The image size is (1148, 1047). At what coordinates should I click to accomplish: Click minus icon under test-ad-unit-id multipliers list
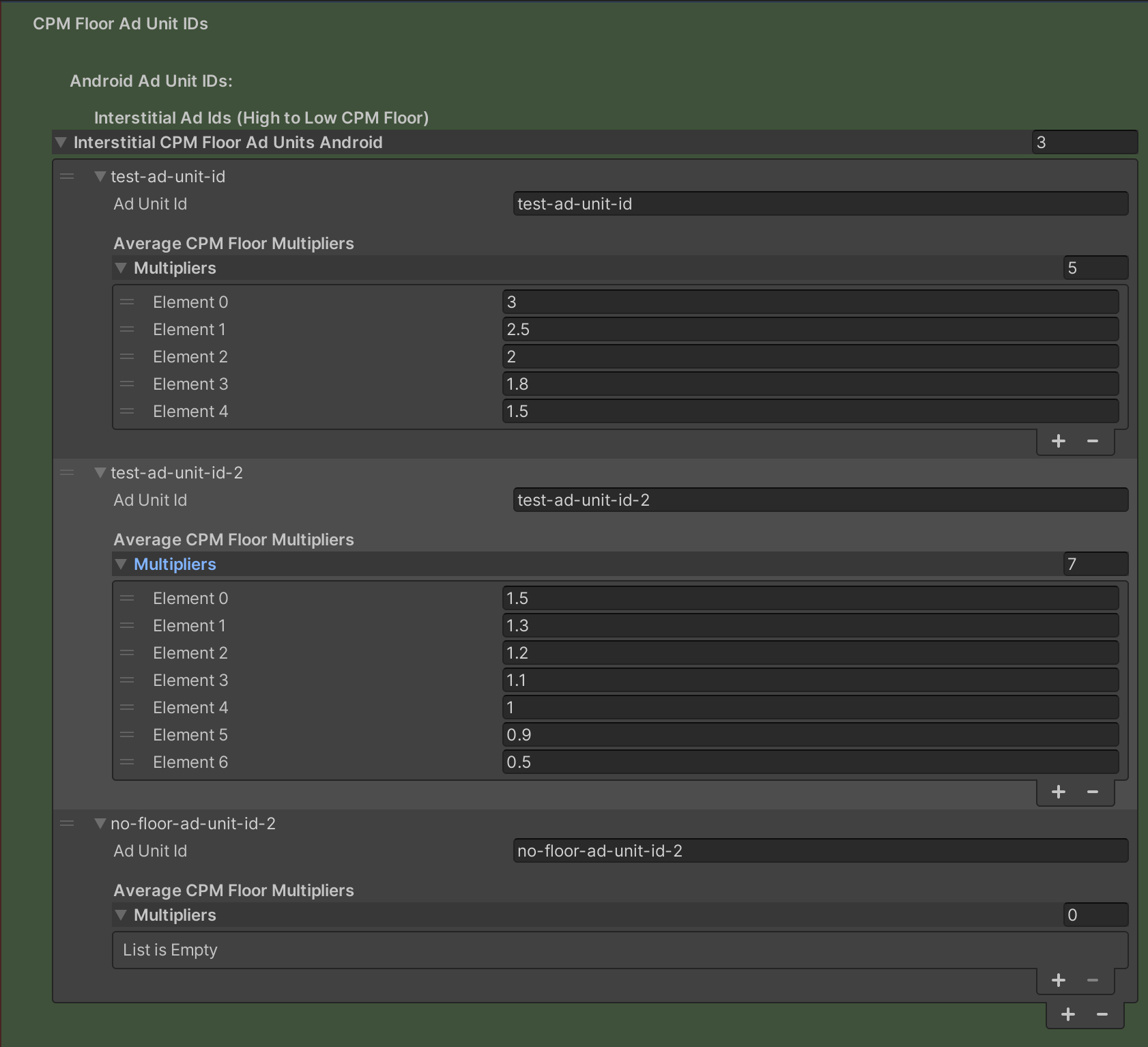tap(1092, 441)
